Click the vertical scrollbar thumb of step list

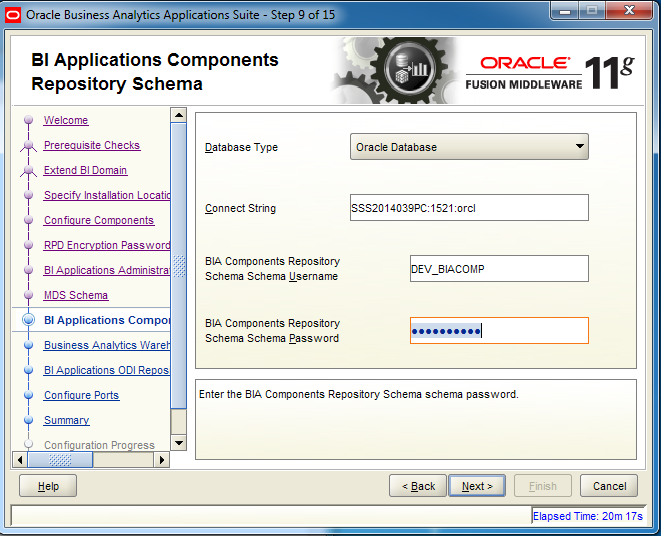pyautogui.click(x=179, y=266)
